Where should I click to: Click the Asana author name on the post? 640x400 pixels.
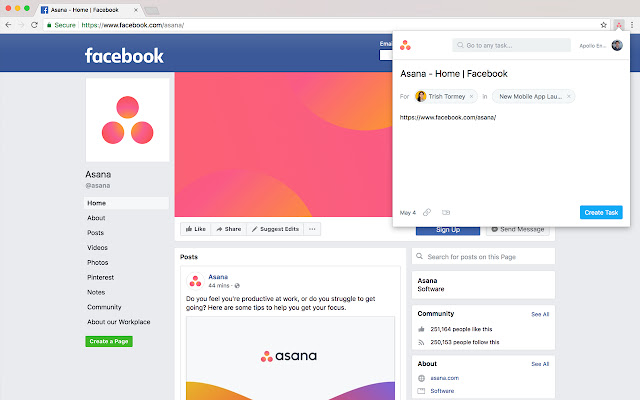coord(218,277)
